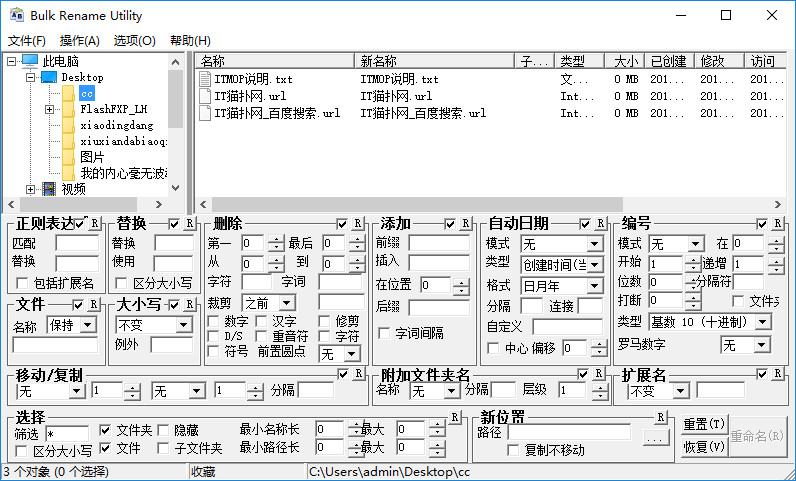Reset the 新位置 section with its R button

pos(660,417)
